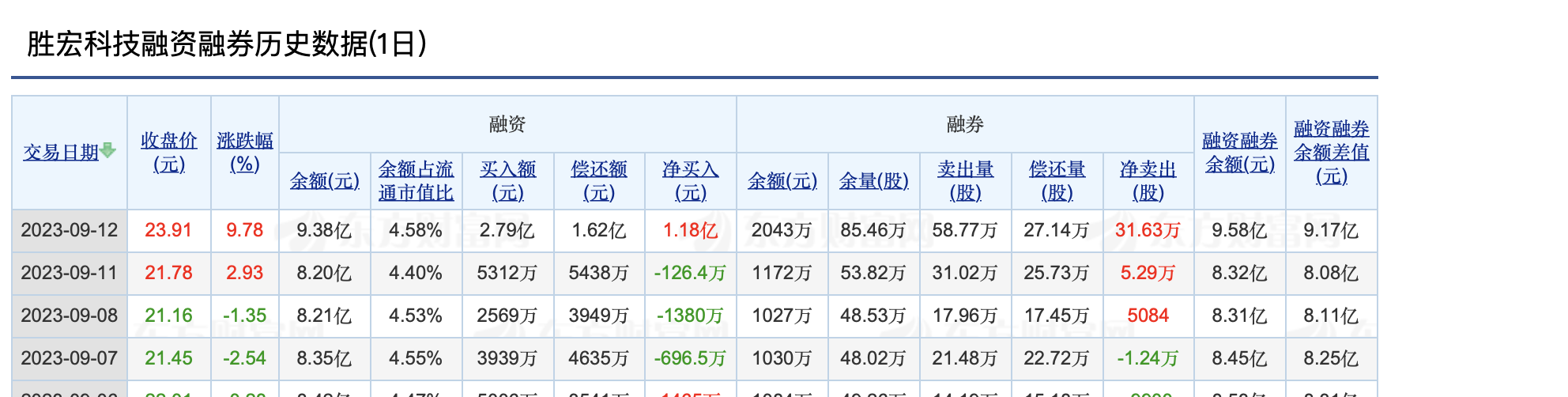The height and width of the screenshot is (397, 1568).
Task: Click financing balance 8.20亿
Action: point(324,273)
